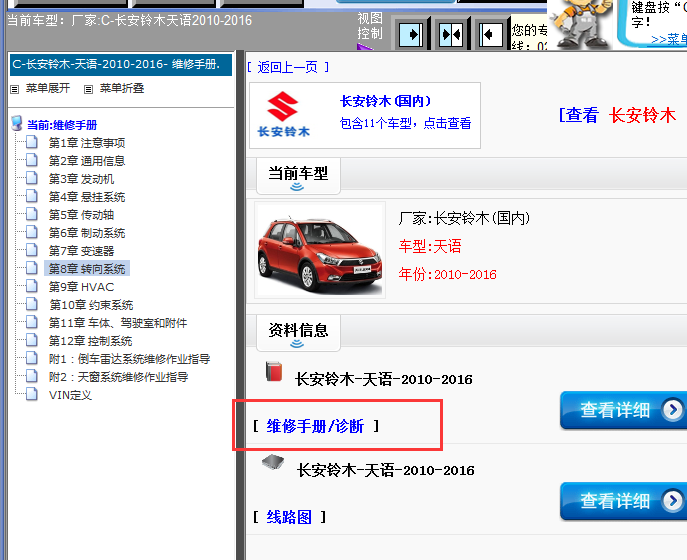Click the page icon beside 第11章 车体、驾驶室和附件

[32, 323]
